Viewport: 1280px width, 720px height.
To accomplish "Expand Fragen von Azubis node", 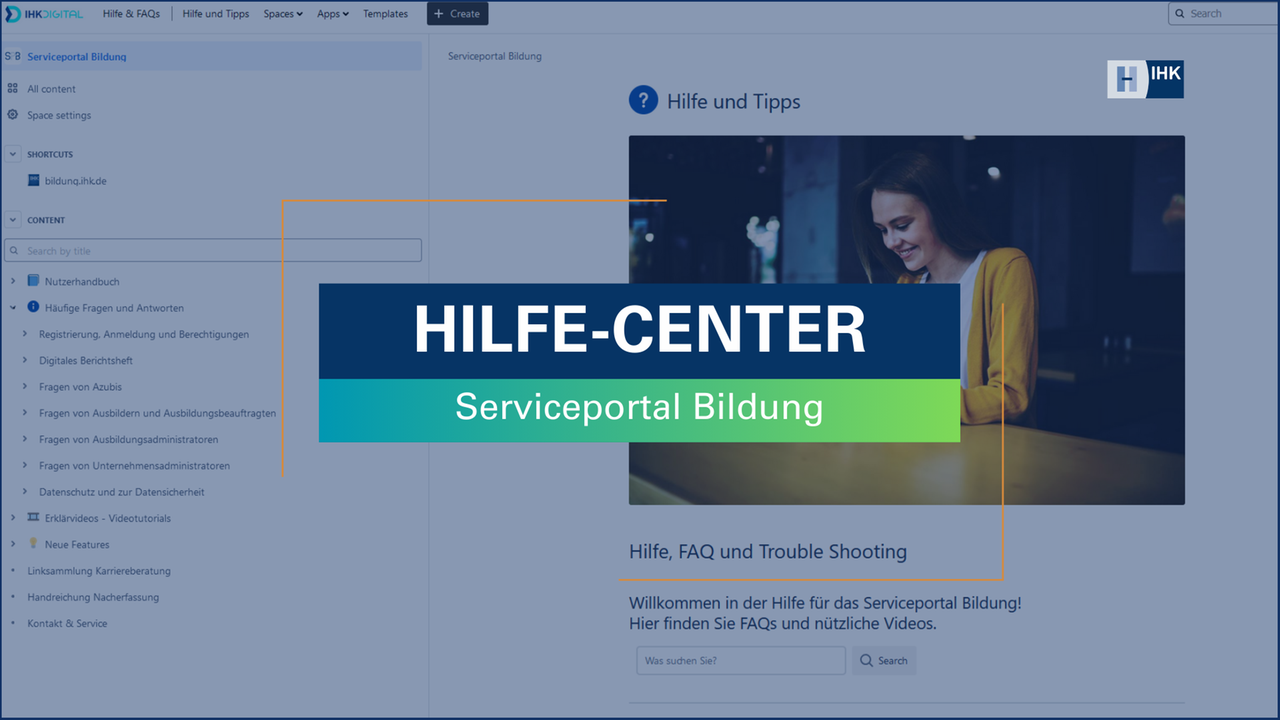I will (25, 387).
